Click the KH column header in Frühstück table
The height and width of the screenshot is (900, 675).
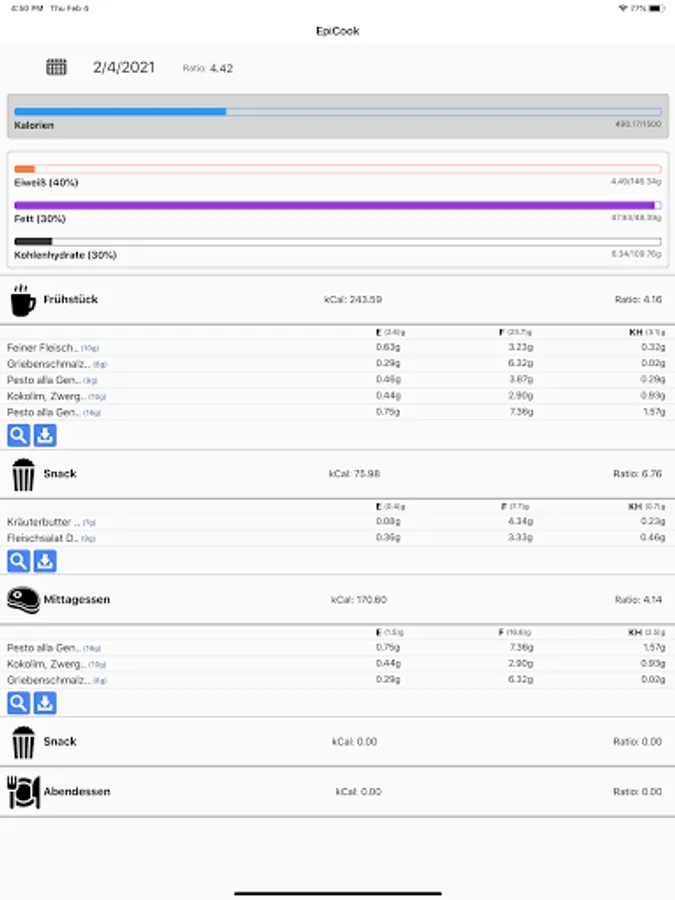coord(647,332)
